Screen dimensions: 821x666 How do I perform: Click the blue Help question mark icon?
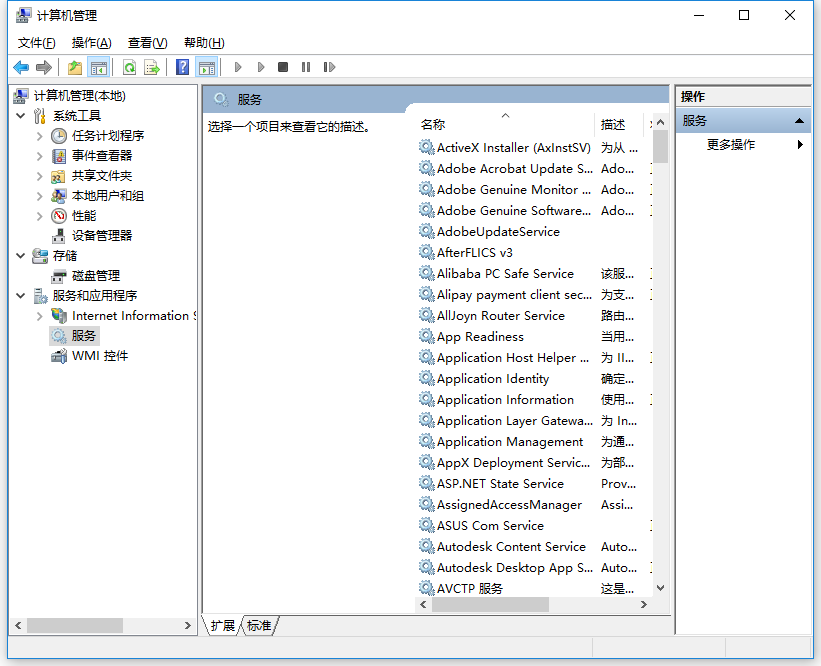[182, 67]
